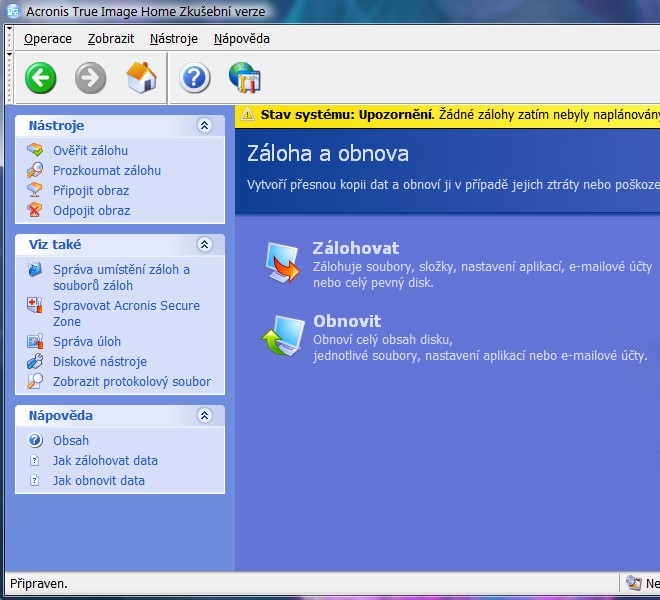Click the Acronis icon in the title bar
The image size is (660, 600).
13,11
